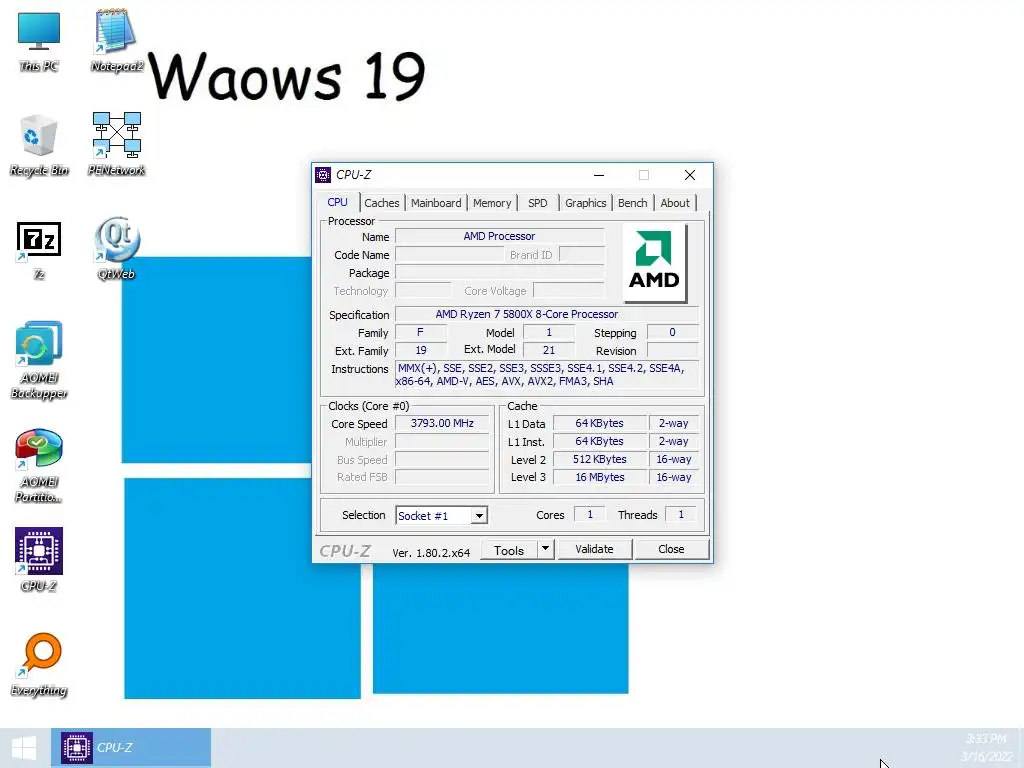Click the Level 2 512 KBytes value
Viewport: 1024px width, 768px height.
coord(600,459)
